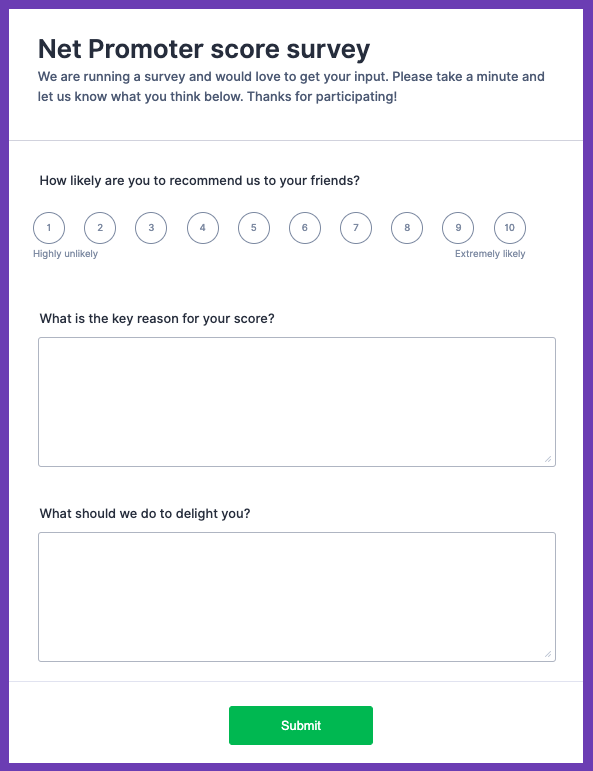Screen dimensions: 593x771
Task: Select the number 4 rating option
Action: (203, 228)
